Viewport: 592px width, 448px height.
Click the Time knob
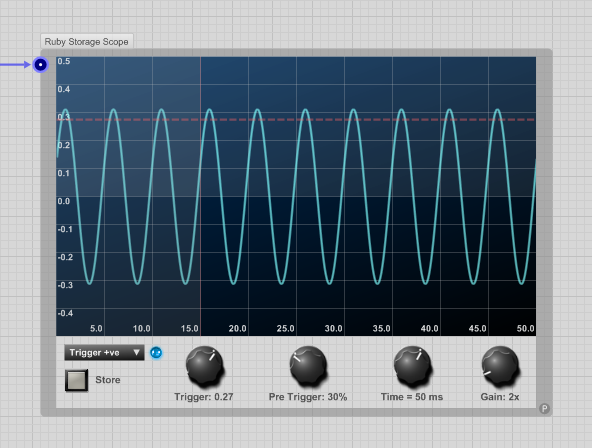tap(412, 366)
